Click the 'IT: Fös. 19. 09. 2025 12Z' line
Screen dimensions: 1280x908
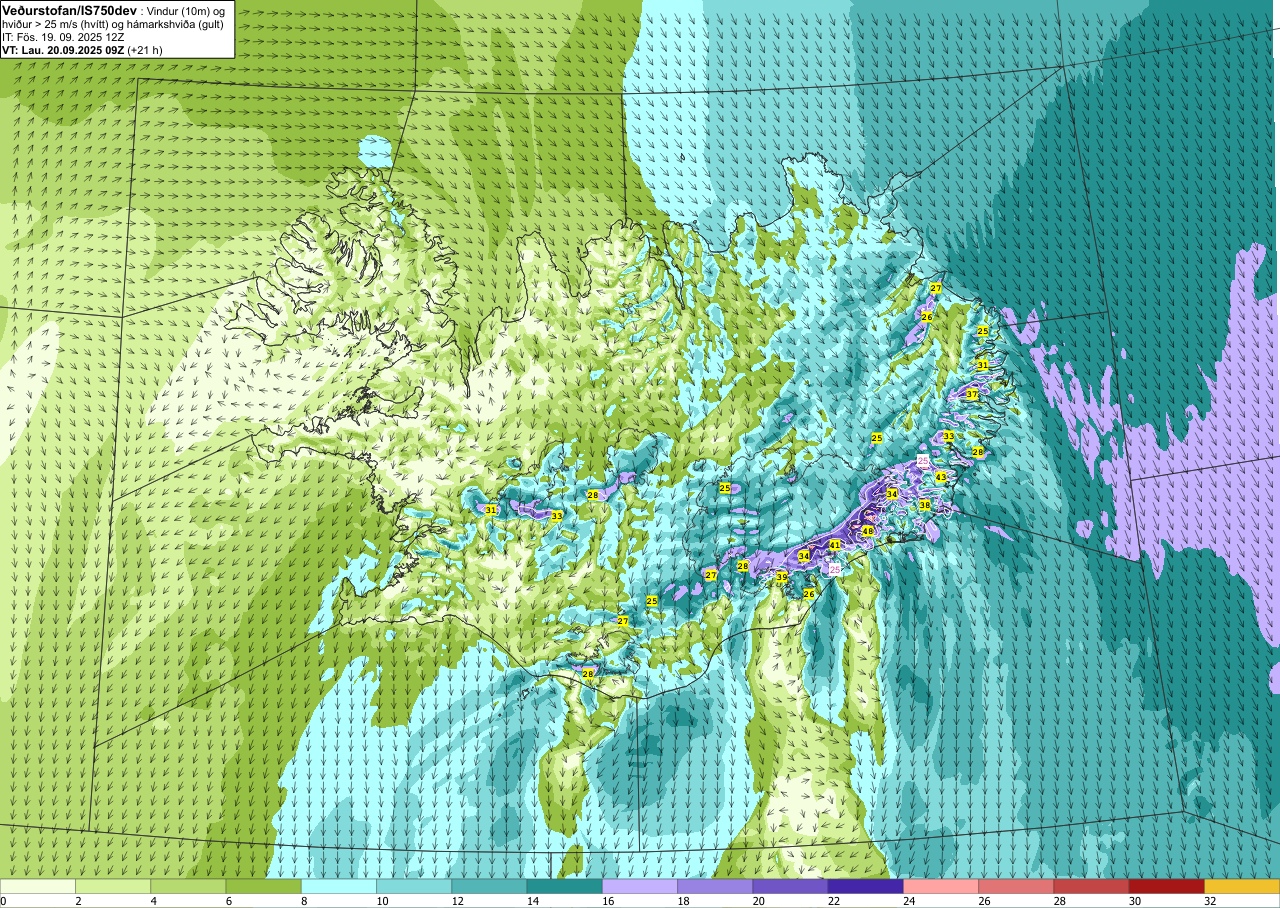[63, 37]
